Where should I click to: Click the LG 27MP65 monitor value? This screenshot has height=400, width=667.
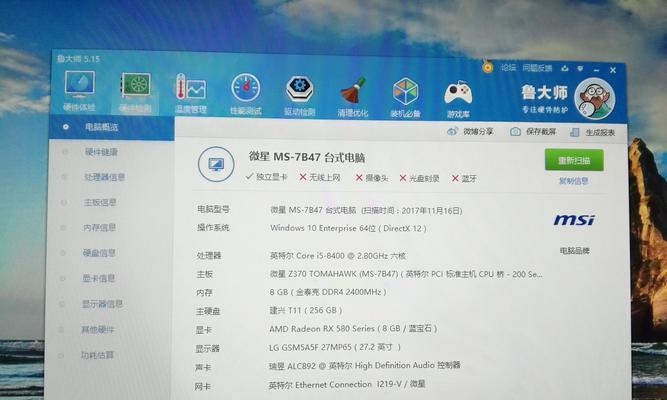[334, 347]
